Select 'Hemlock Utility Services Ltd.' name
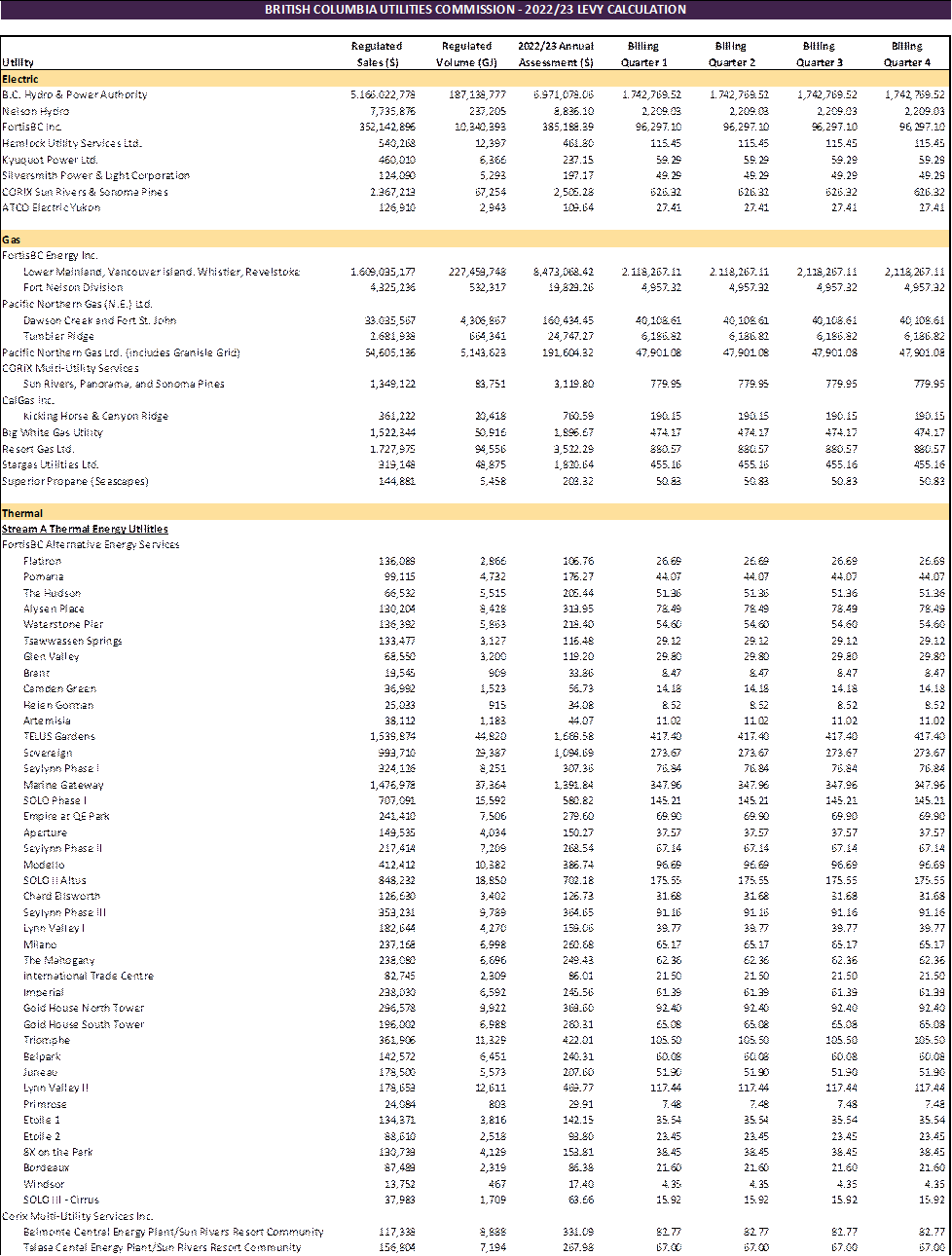Viewport: 952px width, 1256px height. [x=72, y=143]
